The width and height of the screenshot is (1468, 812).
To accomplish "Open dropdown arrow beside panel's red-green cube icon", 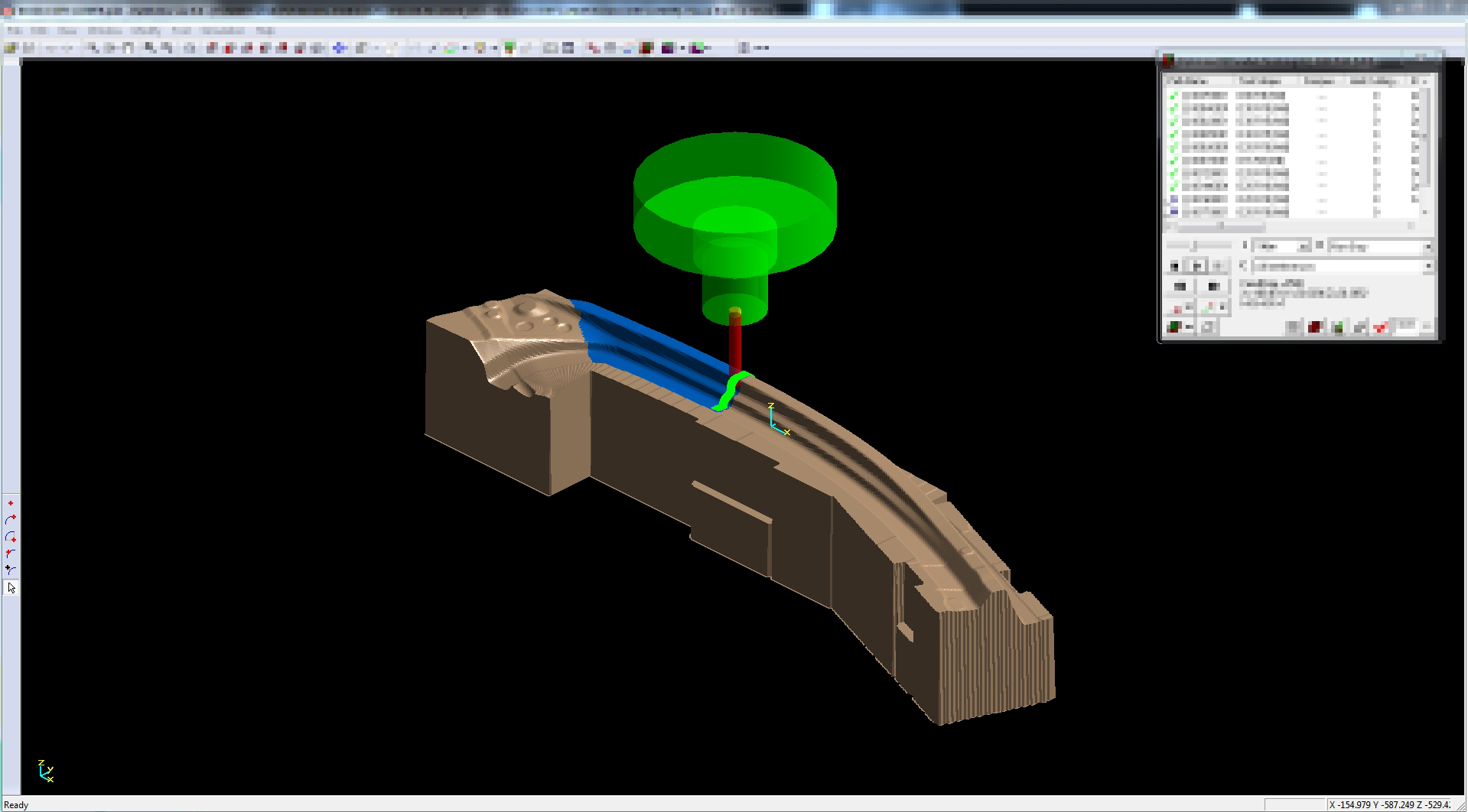I will (1190, 326).
